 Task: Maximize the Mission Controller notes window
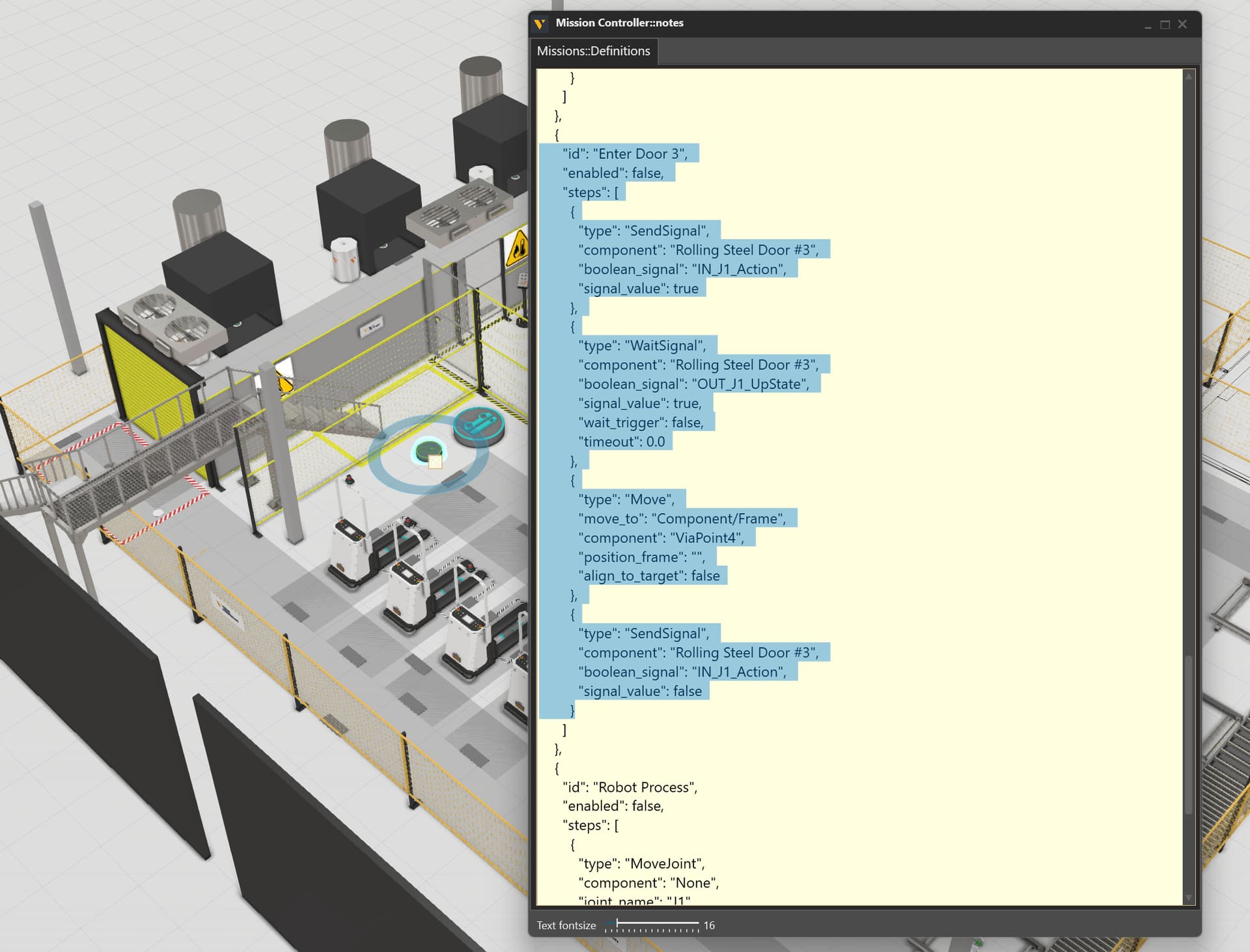[1165, 24]
